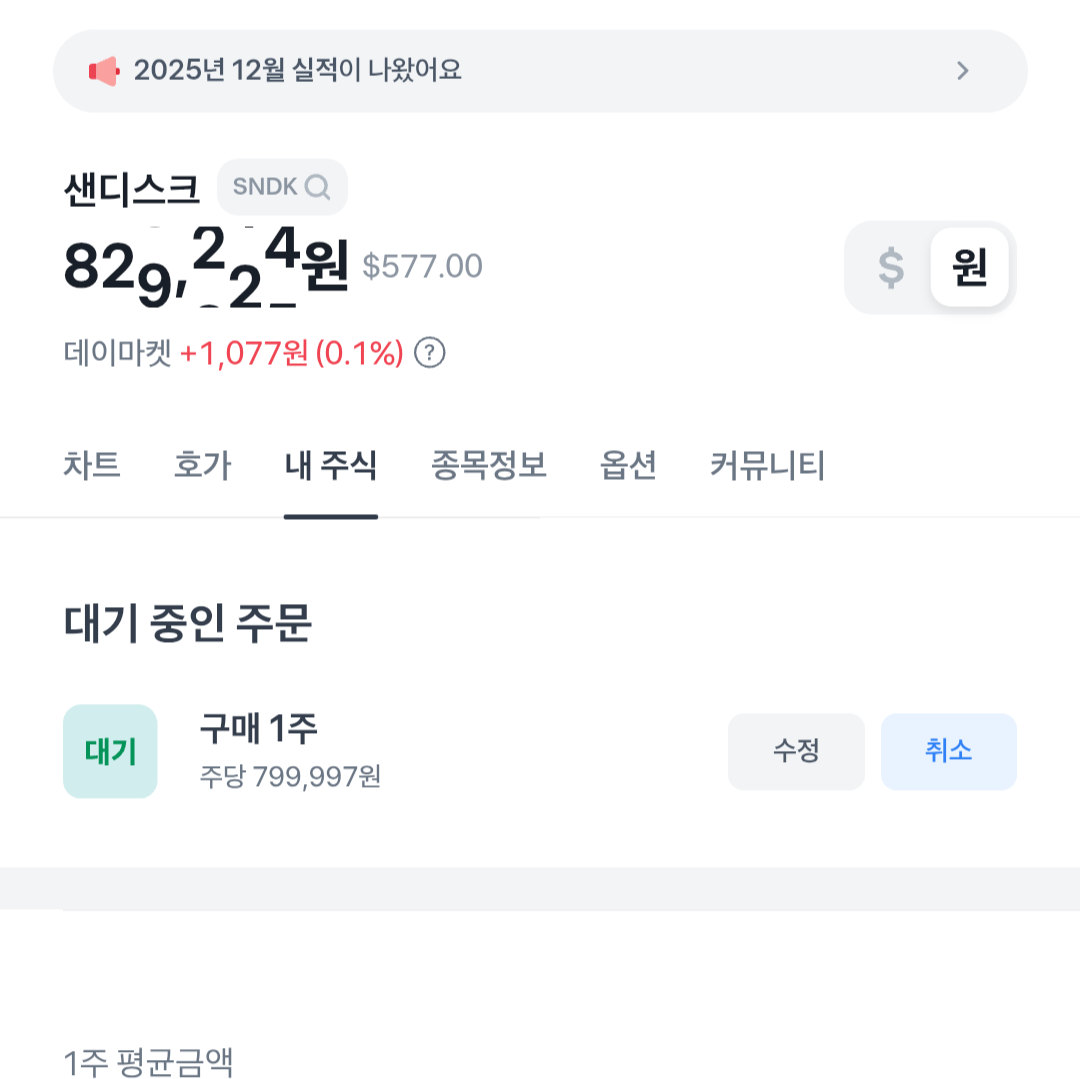Open the 호가 tab

tap(202, 466)
